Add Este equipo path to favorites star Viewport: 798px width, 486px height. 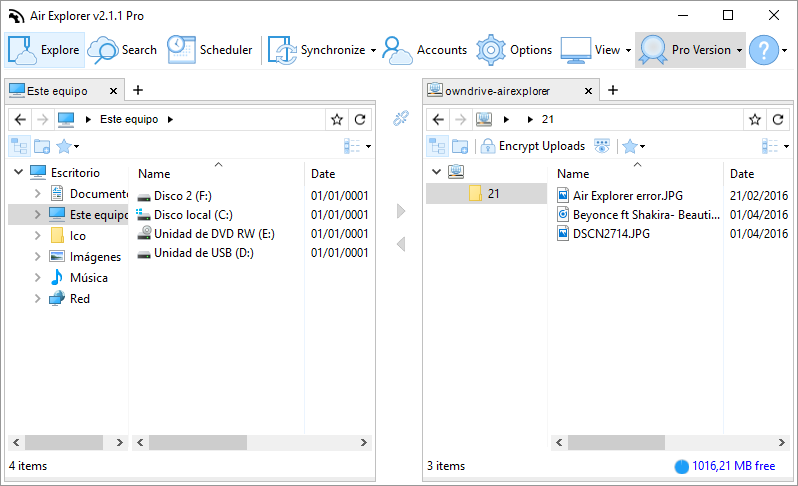click(x=337, y=120)
